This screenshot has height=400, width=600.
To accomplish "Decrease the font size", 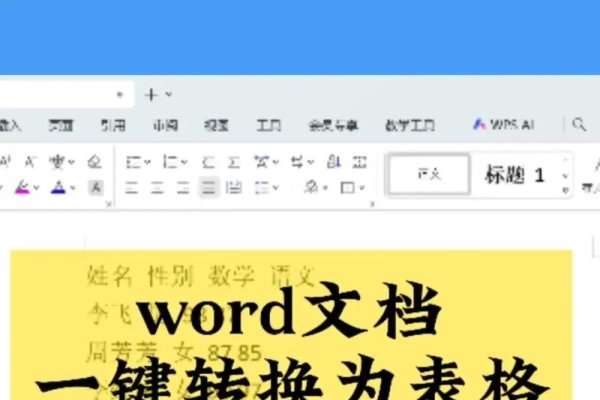I will click(30, 162).
